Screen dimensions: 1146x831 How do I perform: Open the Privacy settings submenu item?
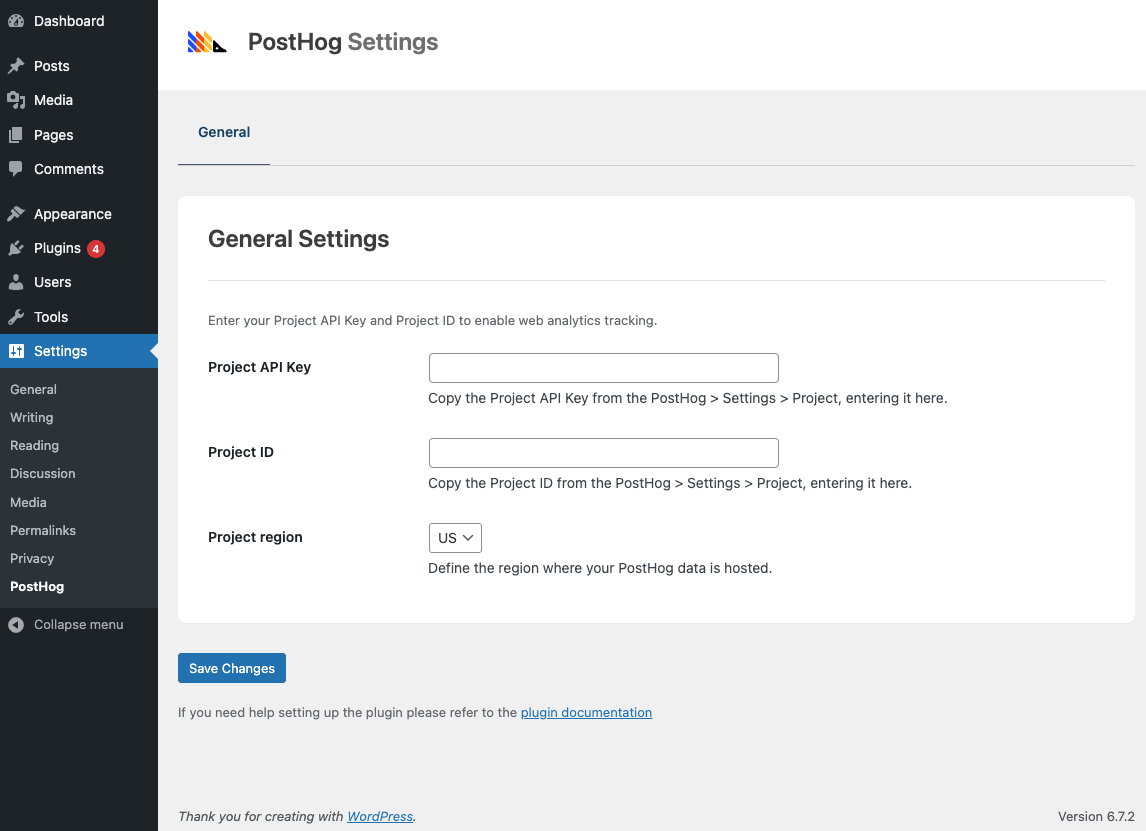click(32, 558)
